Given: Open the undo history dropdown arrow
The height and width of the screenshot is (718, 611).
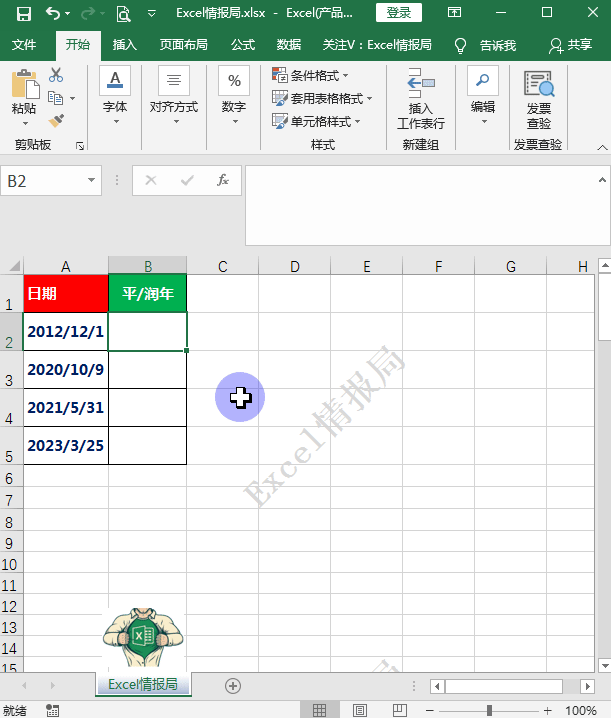Looking at the screenshot, I should (68, 14).
